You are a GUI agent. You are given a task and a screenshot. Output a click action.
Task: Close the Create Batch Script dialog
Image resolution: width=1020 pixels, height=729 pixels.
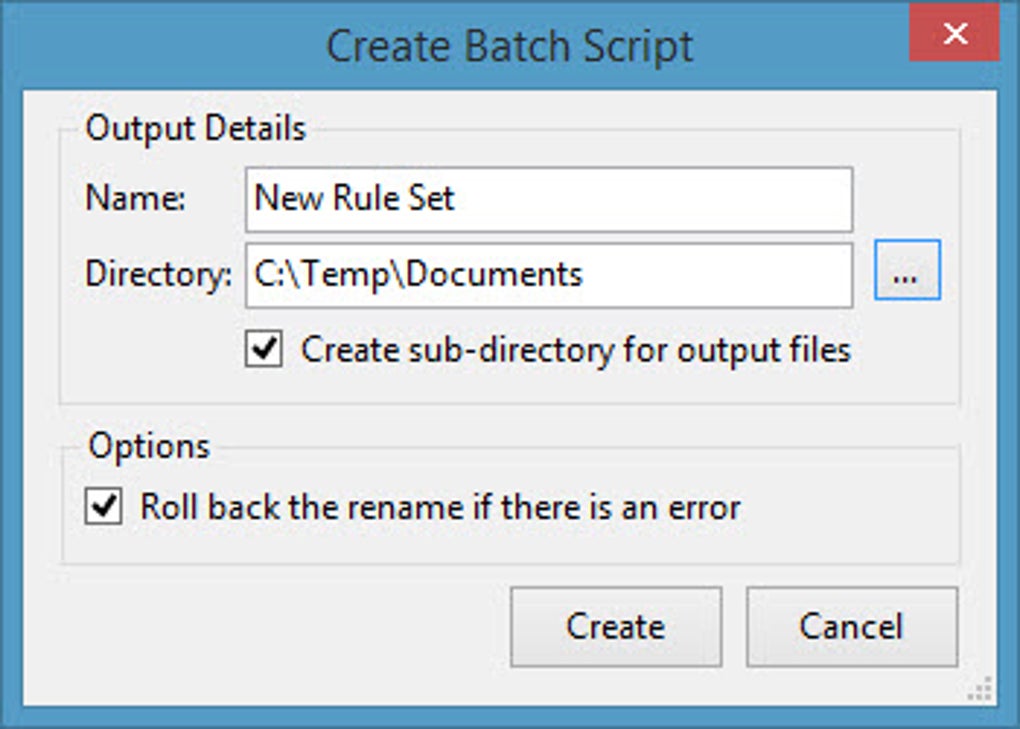pos(954,35)
